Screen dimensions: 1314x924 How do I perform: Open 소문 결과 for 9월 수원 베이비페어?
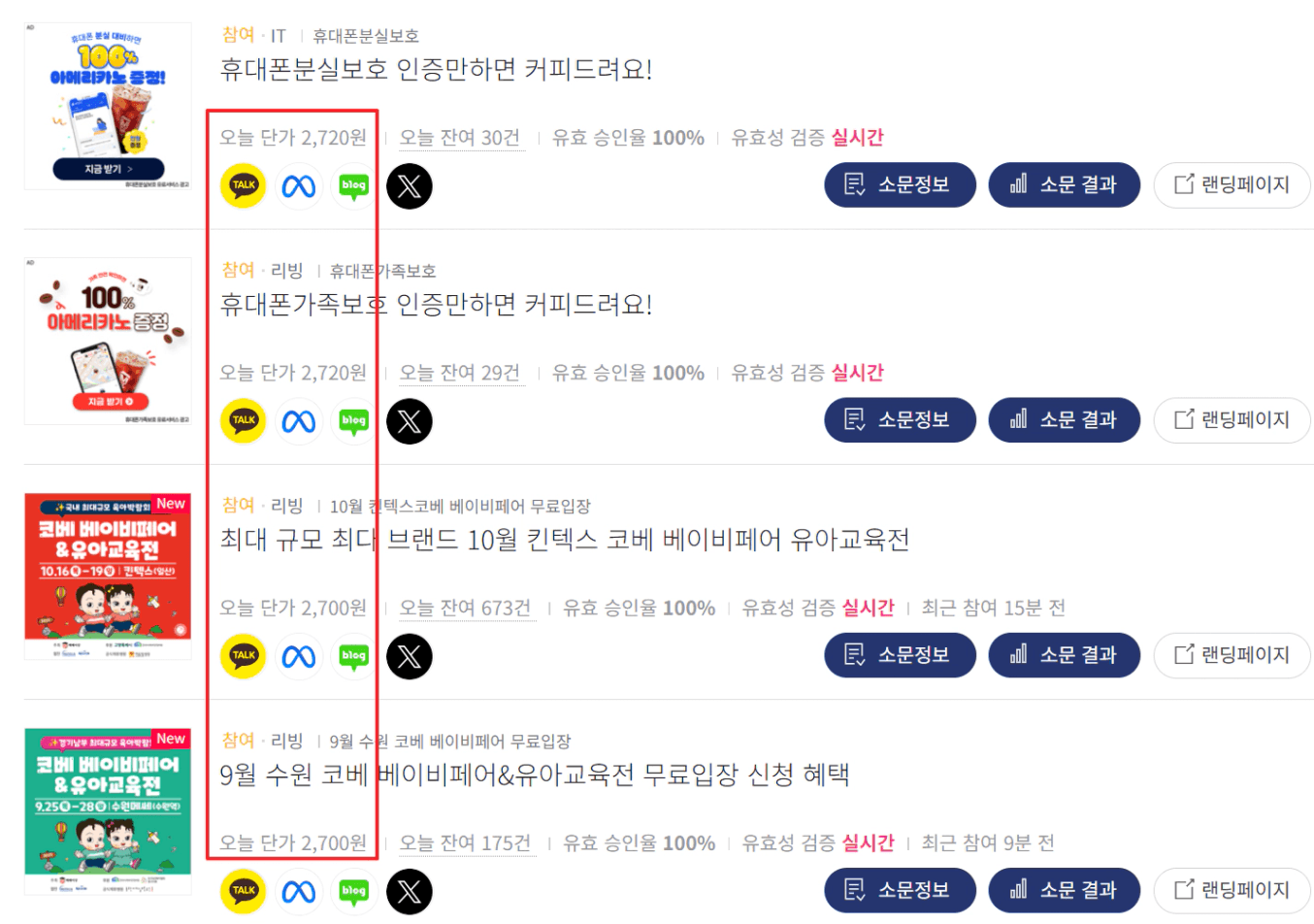point(1064,890)
